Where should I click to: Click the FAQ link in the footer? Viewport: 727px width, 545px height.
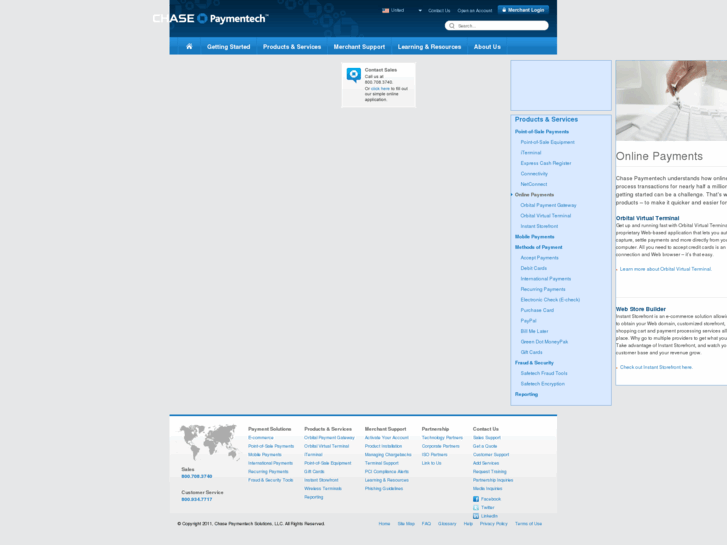coord(426,524)
